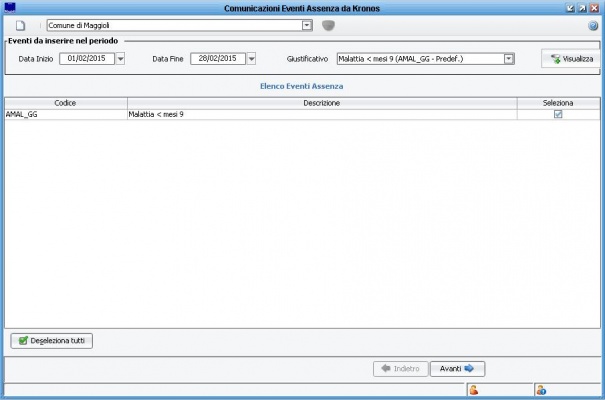Click the minimize-to-corner window icon in title bar
Screen dimensions: 605x400
coord(570,8)
